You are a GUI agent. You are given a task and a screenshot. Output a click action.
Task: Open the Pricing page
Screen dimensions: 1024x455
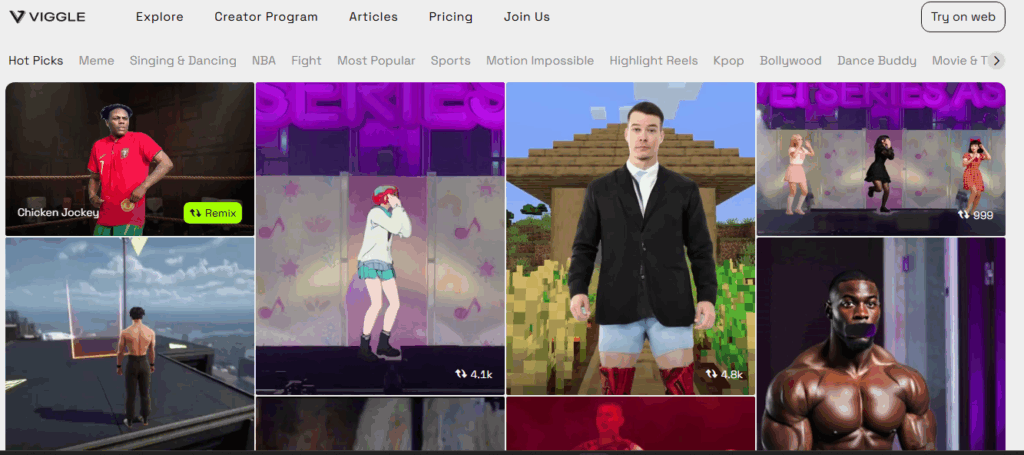tap(450, 17)
